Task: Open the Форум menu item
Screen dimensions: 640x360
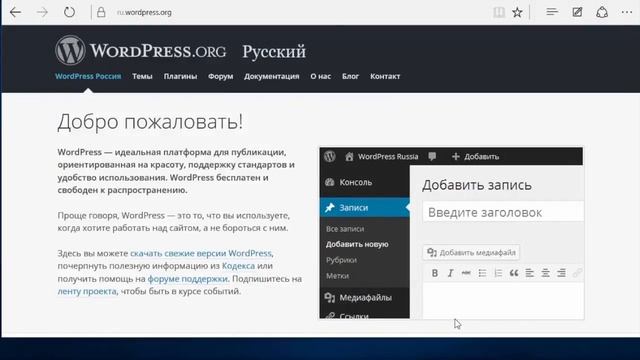Action: 220,76
